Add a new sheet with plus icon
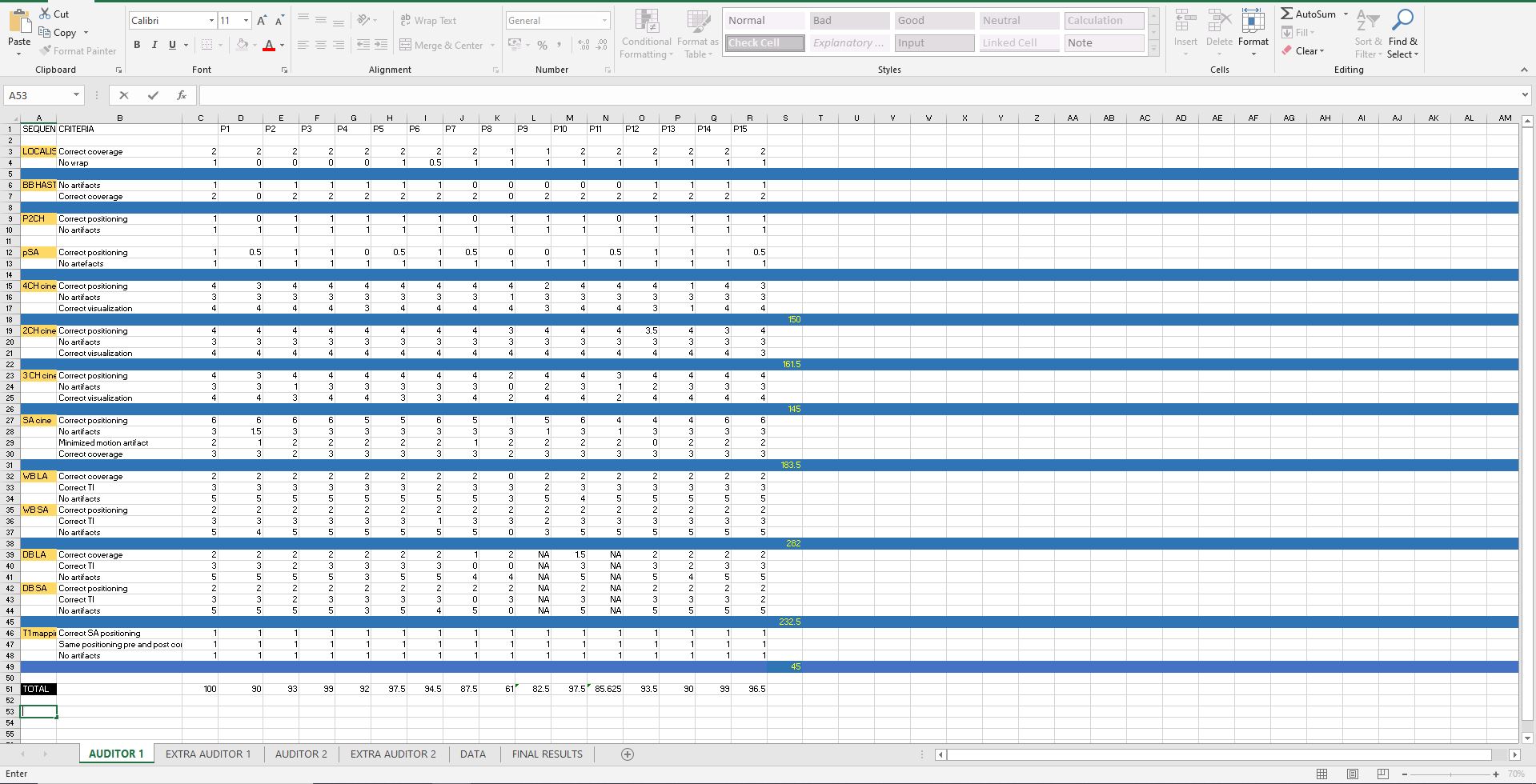1536x784 pixels. pyautogui.click(x=628, y=754)
